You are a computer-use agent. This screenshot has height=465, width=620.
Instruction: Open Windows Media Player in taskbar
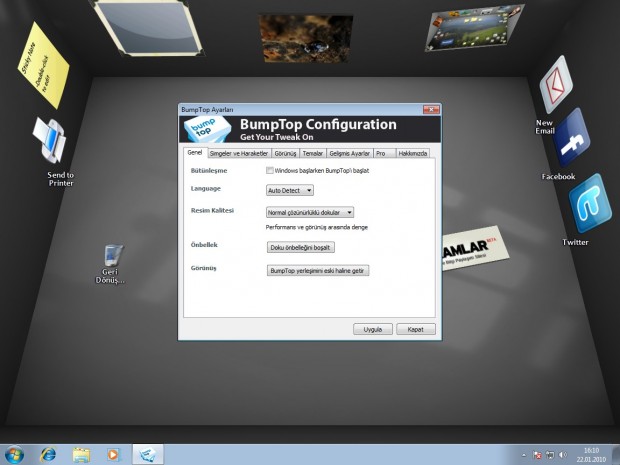[x=113, y=455]
